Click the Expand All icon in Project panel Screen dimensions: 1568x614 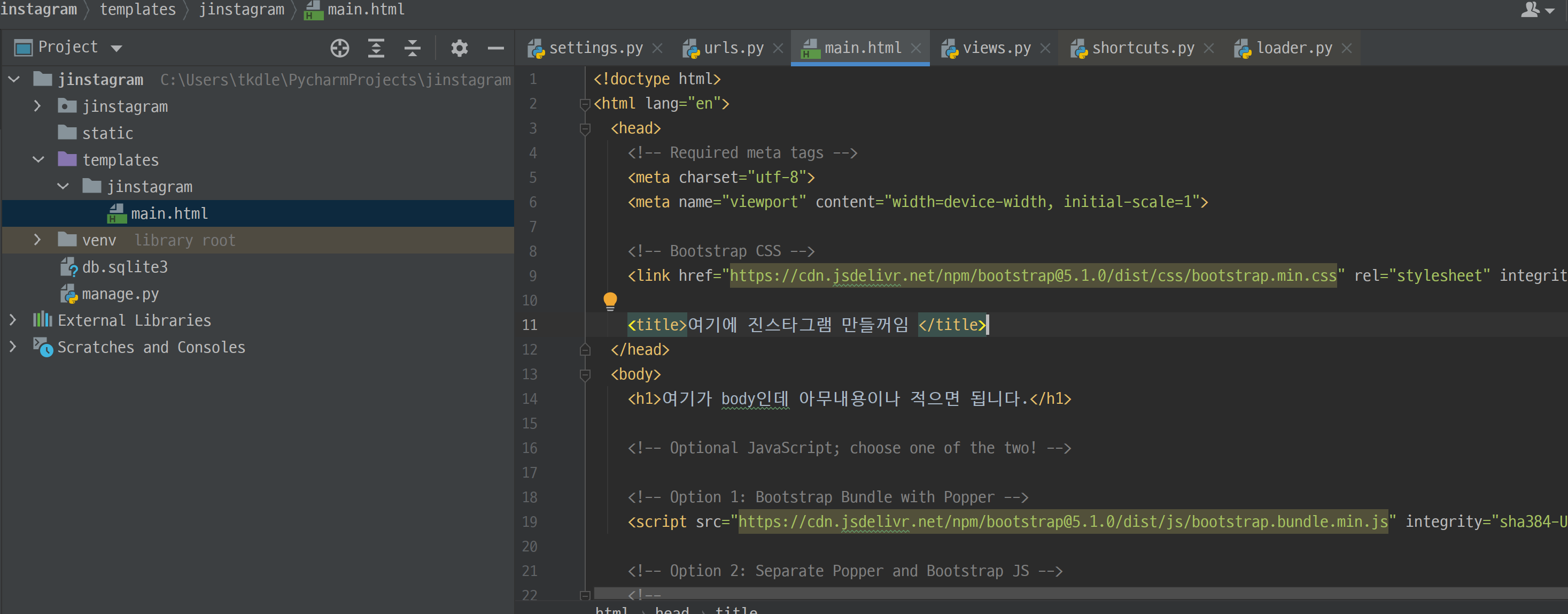[376, 48]
